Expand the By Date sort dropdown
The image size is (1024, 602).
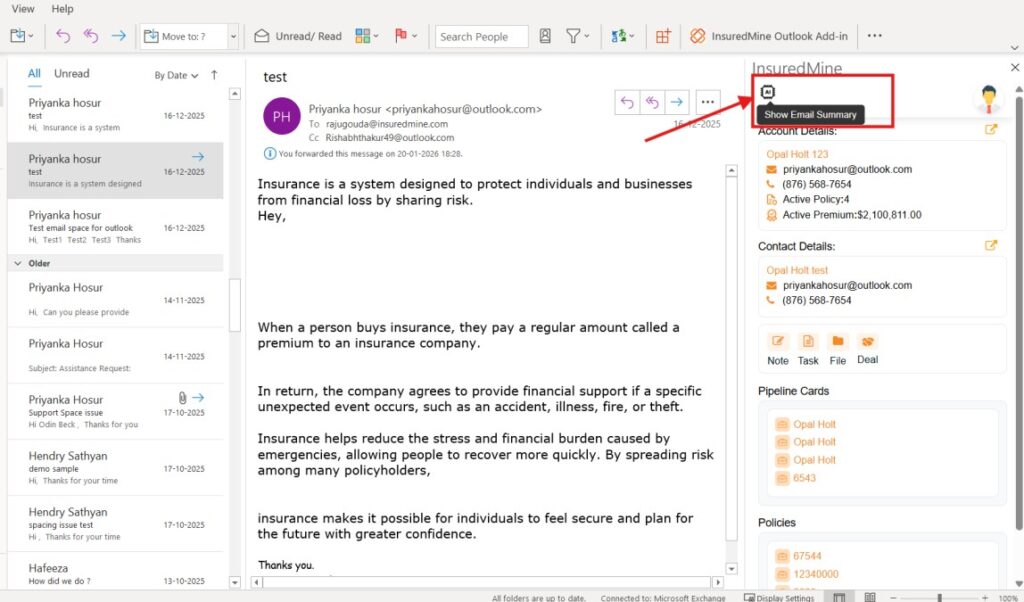tap(176, 75)
